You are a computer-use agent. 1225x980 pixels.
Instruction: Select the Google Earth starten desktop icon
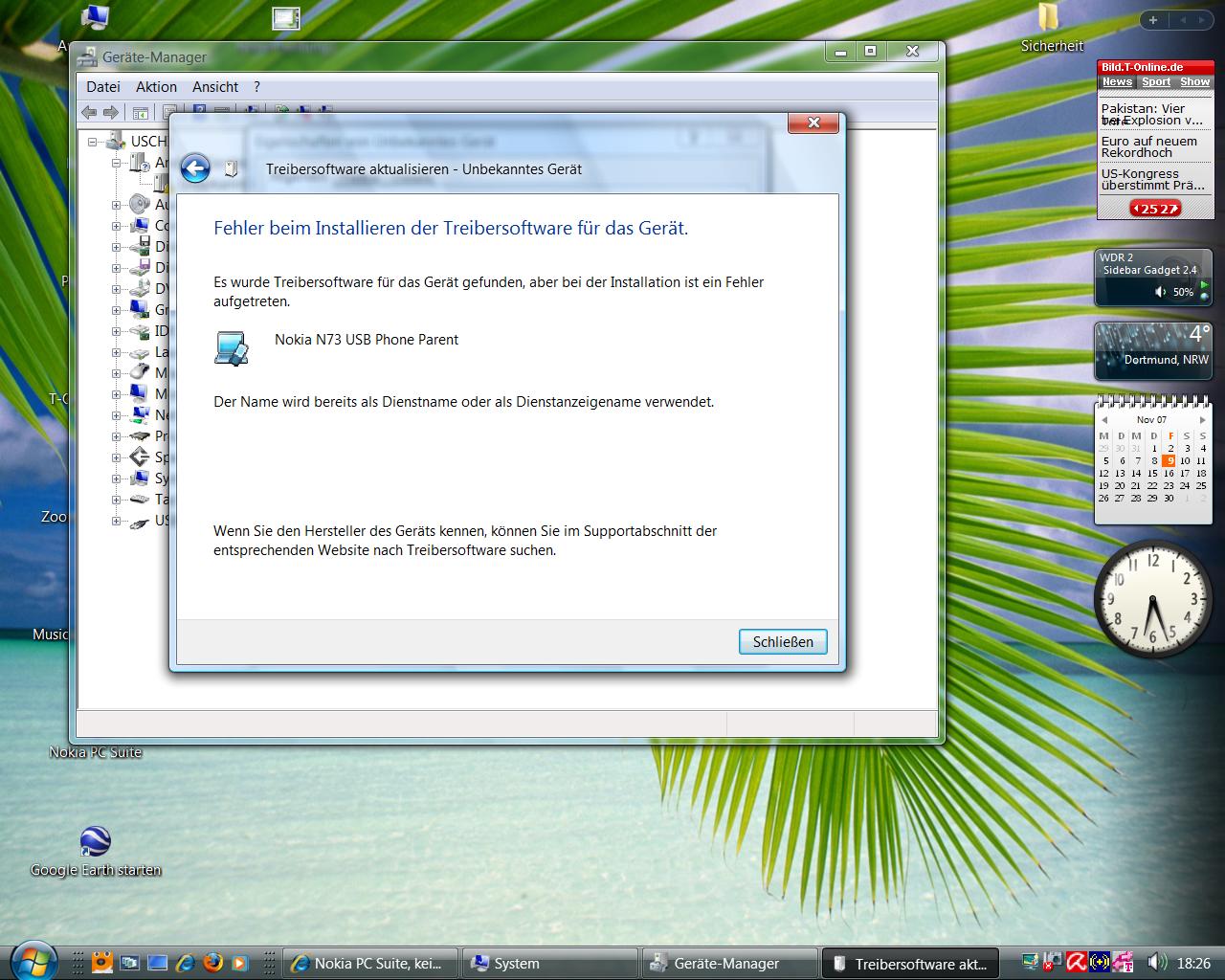click(96, 852)
